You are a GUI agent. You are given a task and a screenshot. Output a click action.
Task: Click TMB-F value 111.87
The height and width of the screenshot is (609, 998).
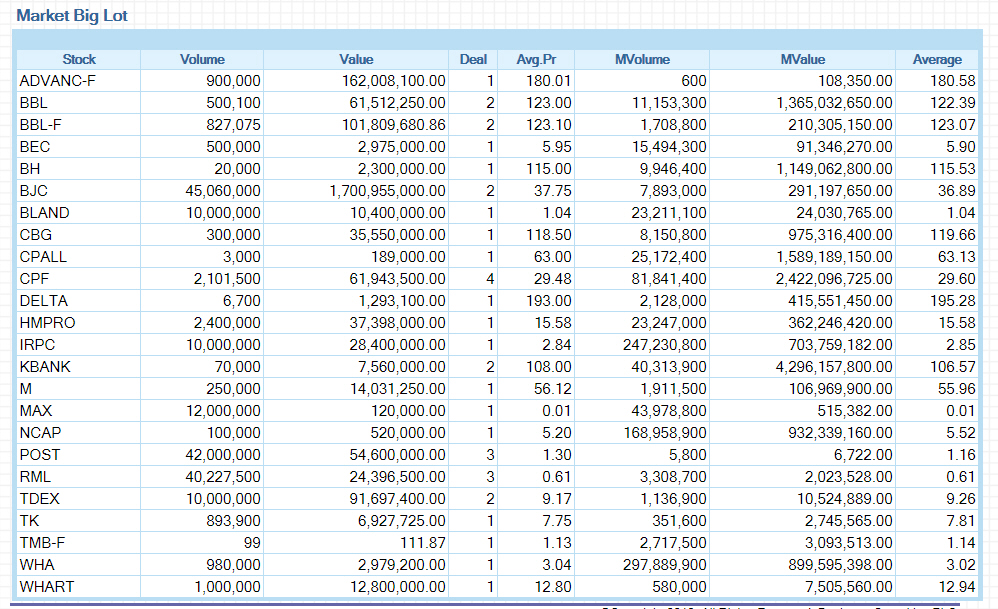point(421,543)
